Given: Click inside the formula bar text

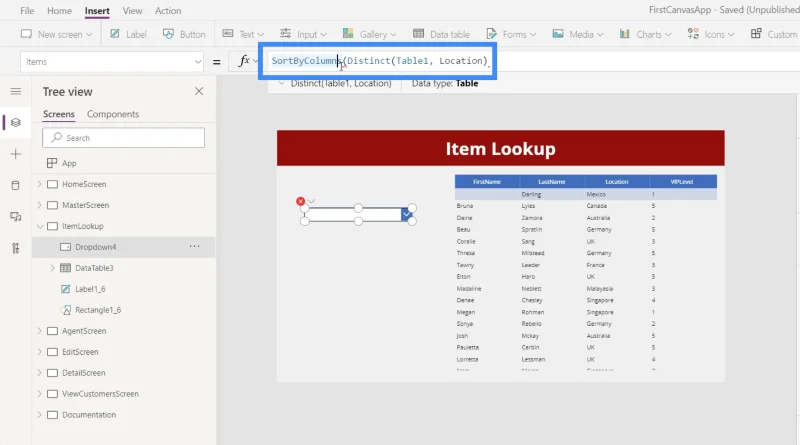Looking at the screenshot, I should pyautogui.click(x=379, y=61).
